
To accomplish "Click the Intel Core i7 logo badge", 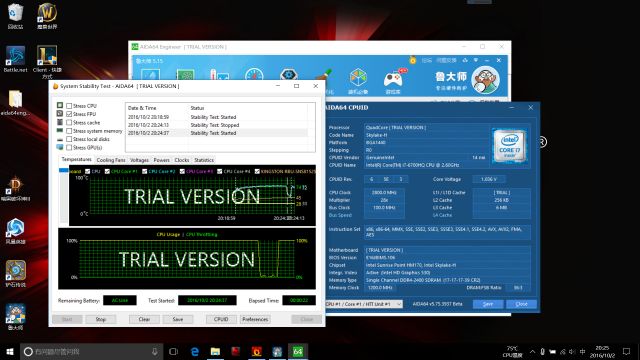I will pyautogui.click(x=509, y=146).
